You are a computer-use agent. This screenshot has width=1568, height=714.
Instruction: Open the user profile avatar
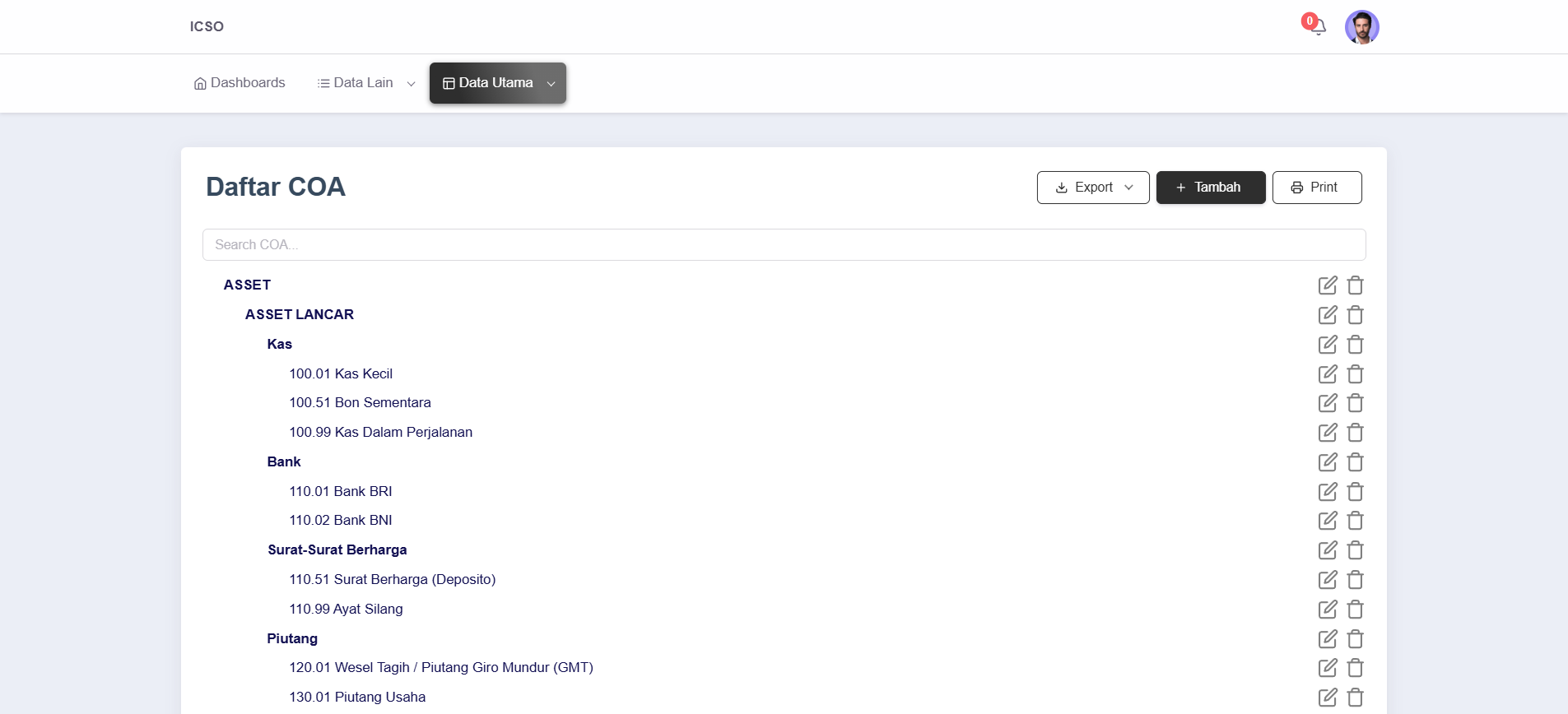(x=1361, y=27)
